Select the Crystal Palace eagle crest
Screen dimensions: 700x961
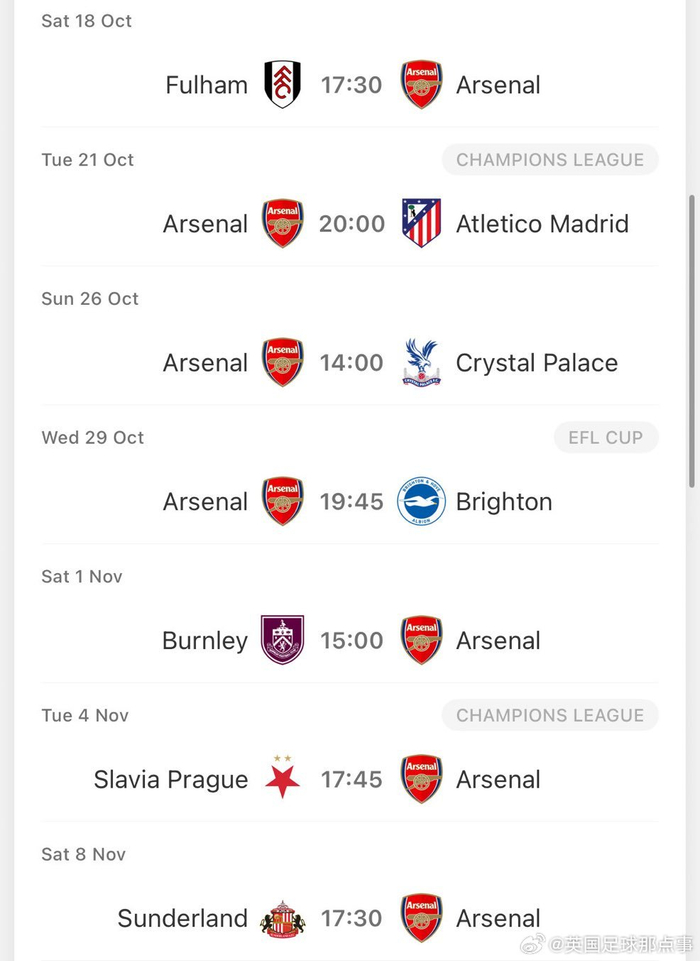pos(421,363)
